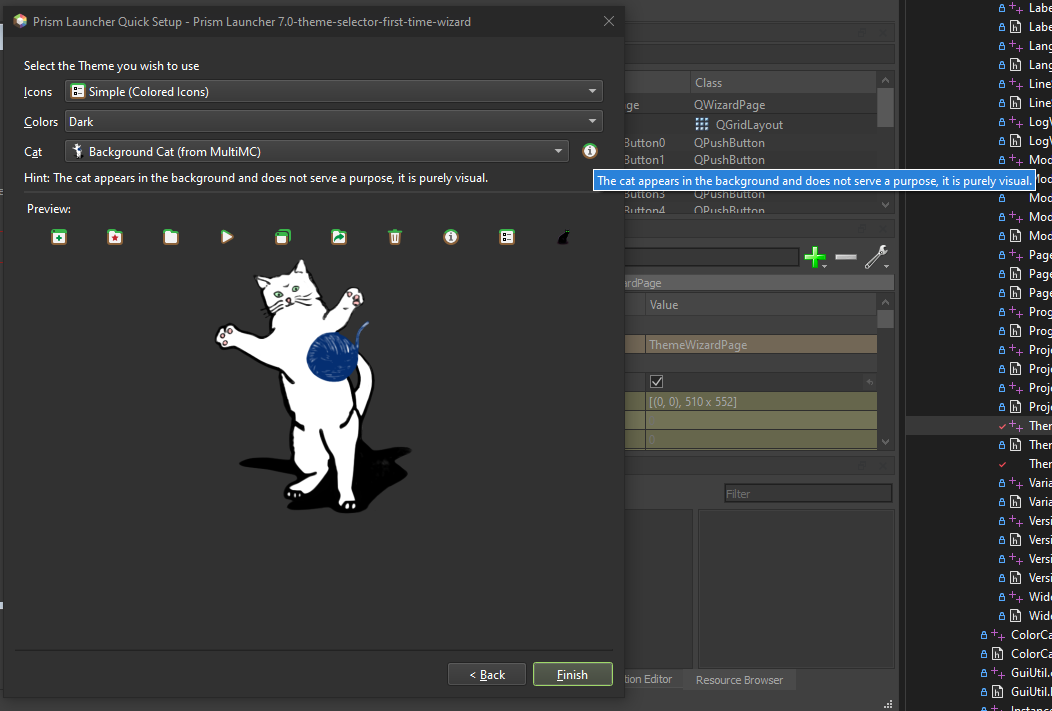
Task: Click the plain folder preview icon
Action: 171,237
